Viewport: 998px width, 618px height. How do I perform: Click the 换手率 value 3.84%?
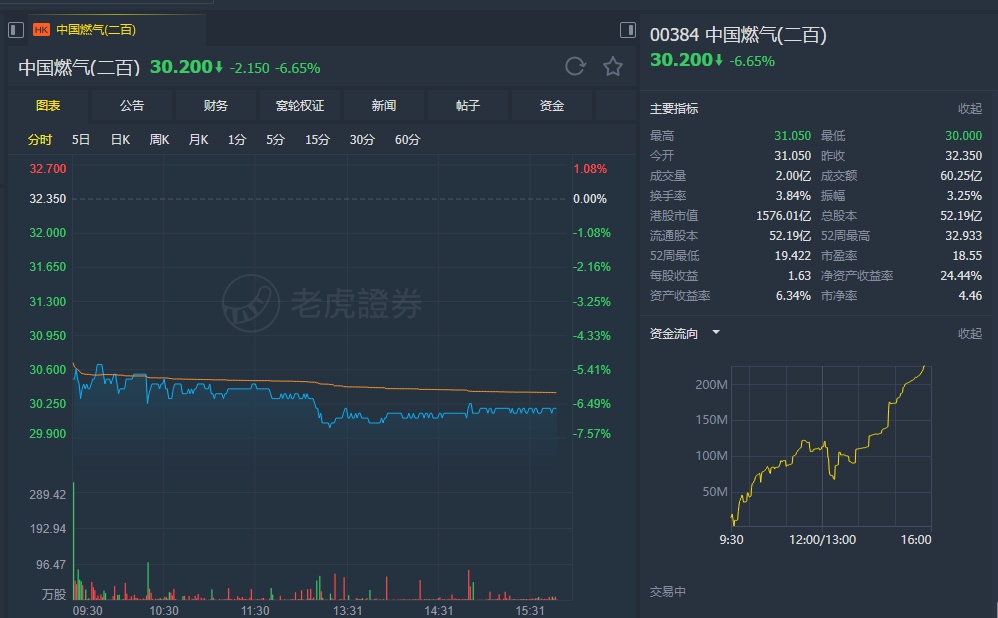click(x=793, y=195)
